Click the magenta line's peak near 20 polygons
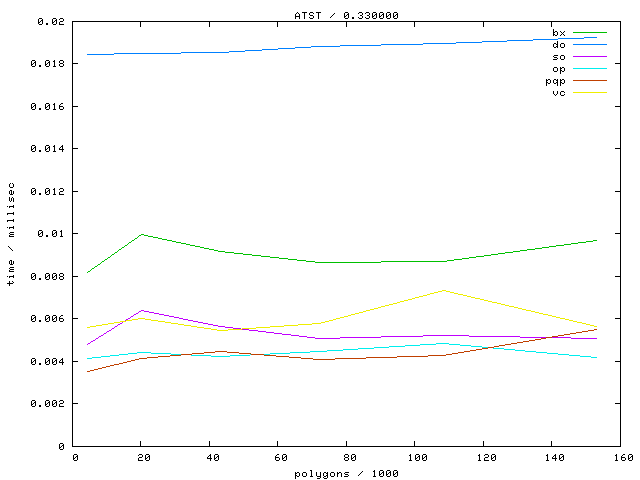The image size is (640, 480). pyautogui.click(x=143, y=310)
